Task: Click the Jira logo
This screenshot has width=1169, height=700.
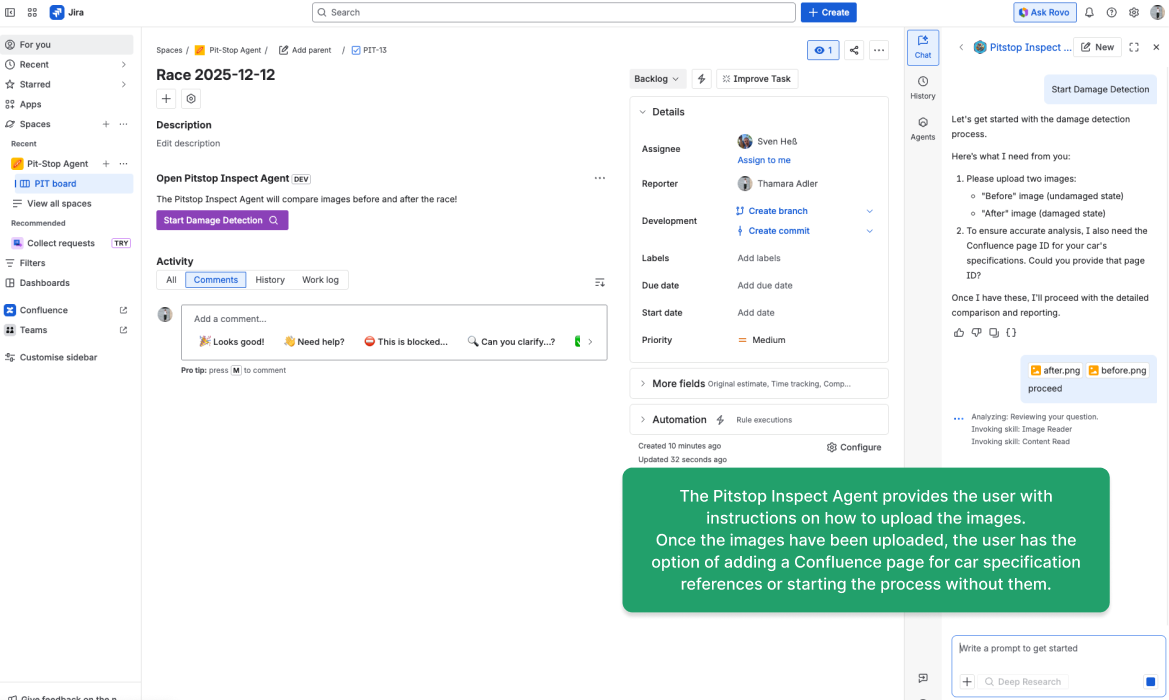Action: point(67,13)
